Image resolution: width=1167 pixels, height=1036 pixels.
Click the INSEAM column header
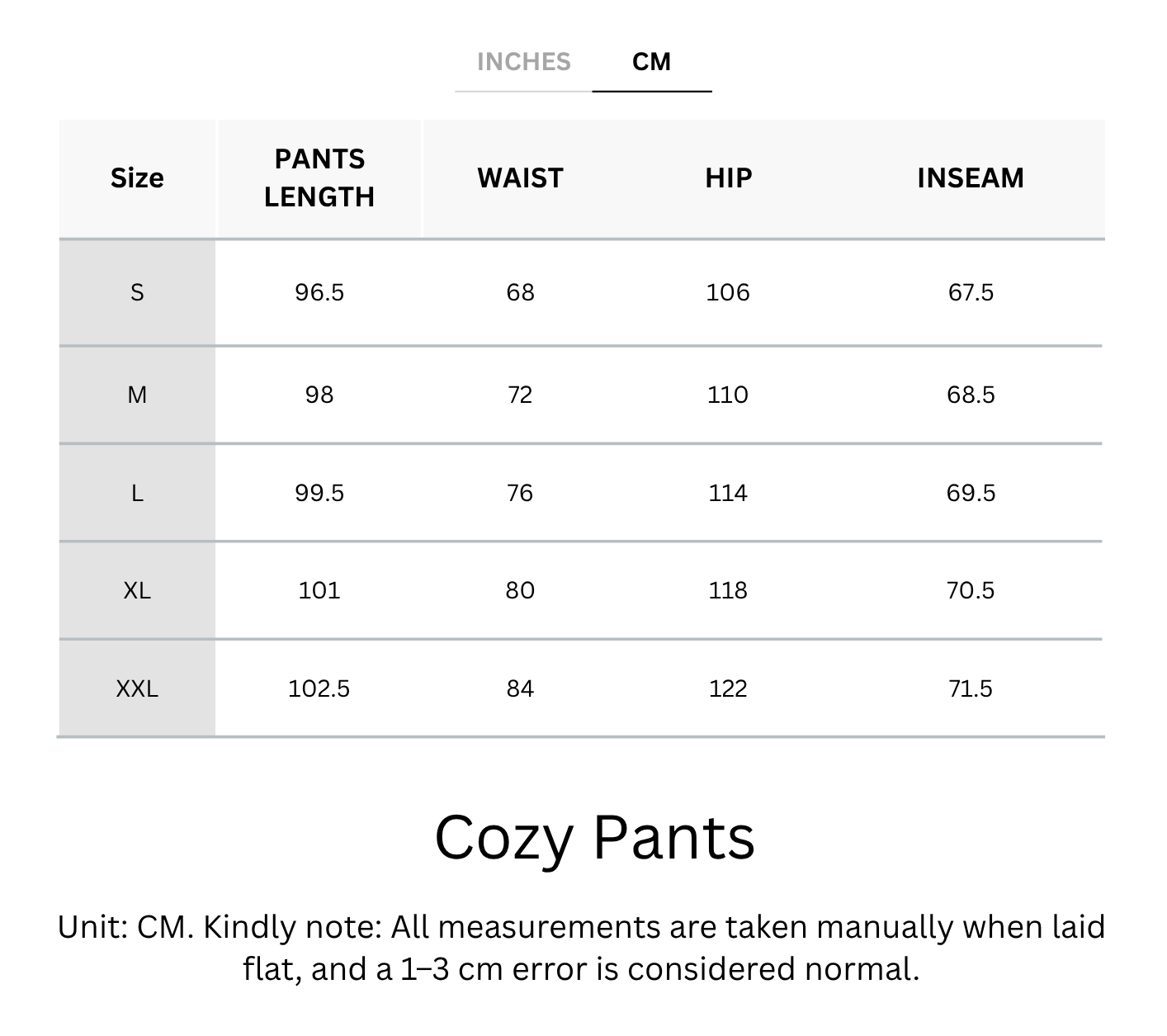(x=970, y=178)
